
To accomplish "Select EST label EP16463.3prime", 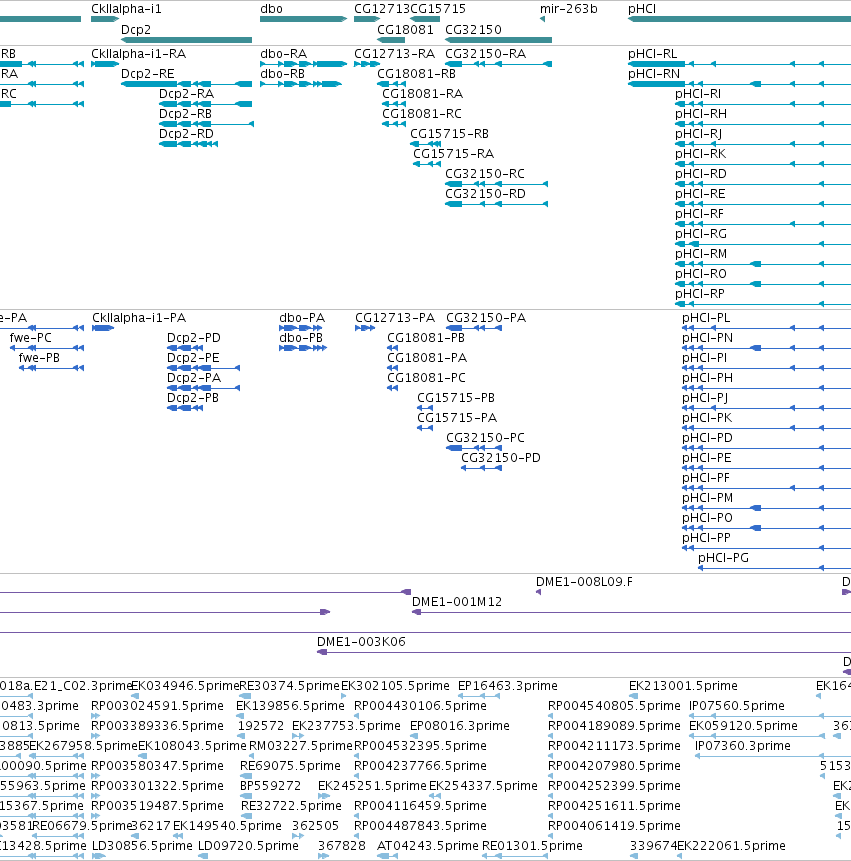I will (507, 686).
